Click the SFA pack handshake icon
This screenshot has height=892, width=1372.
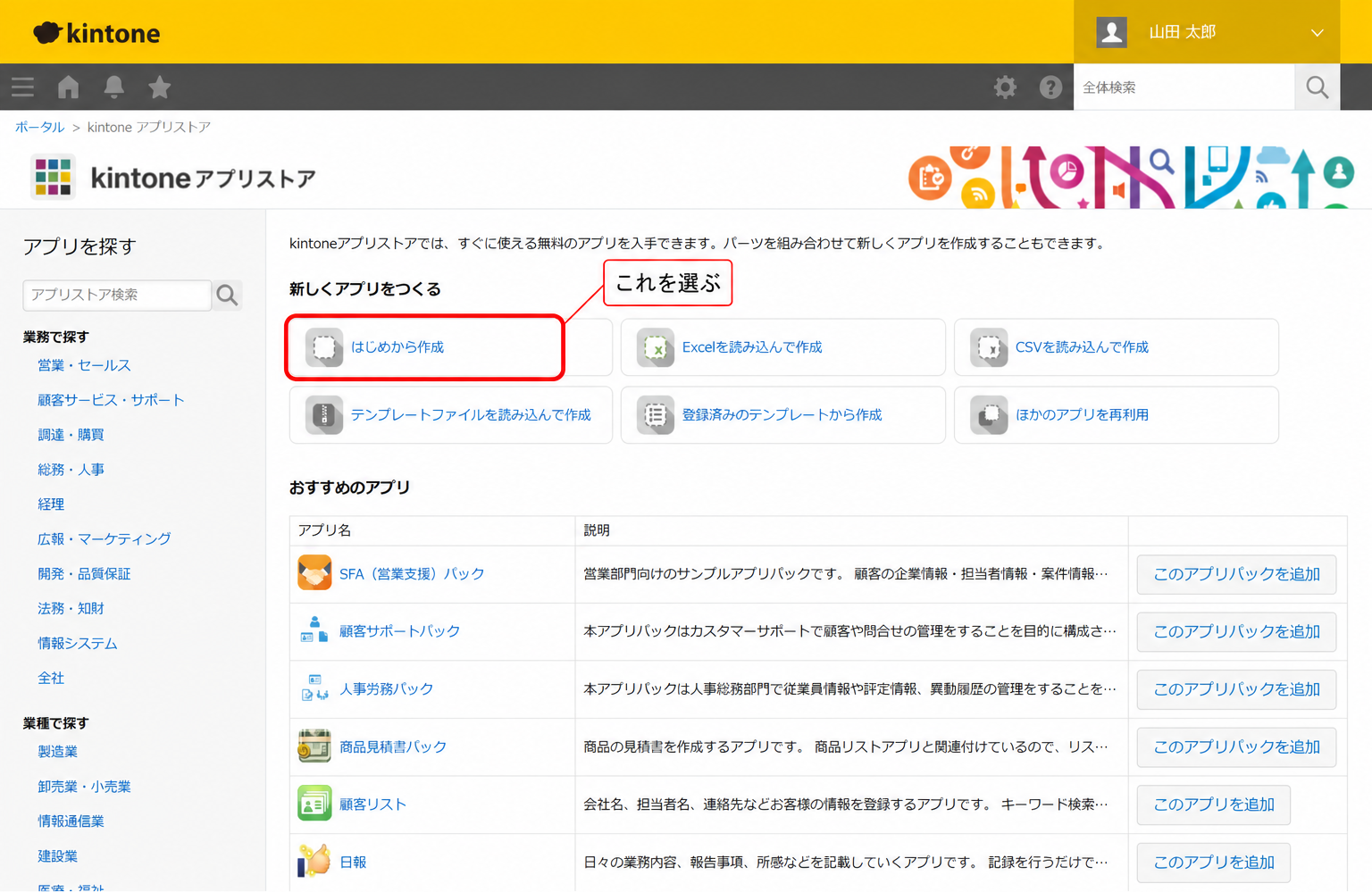314,573
